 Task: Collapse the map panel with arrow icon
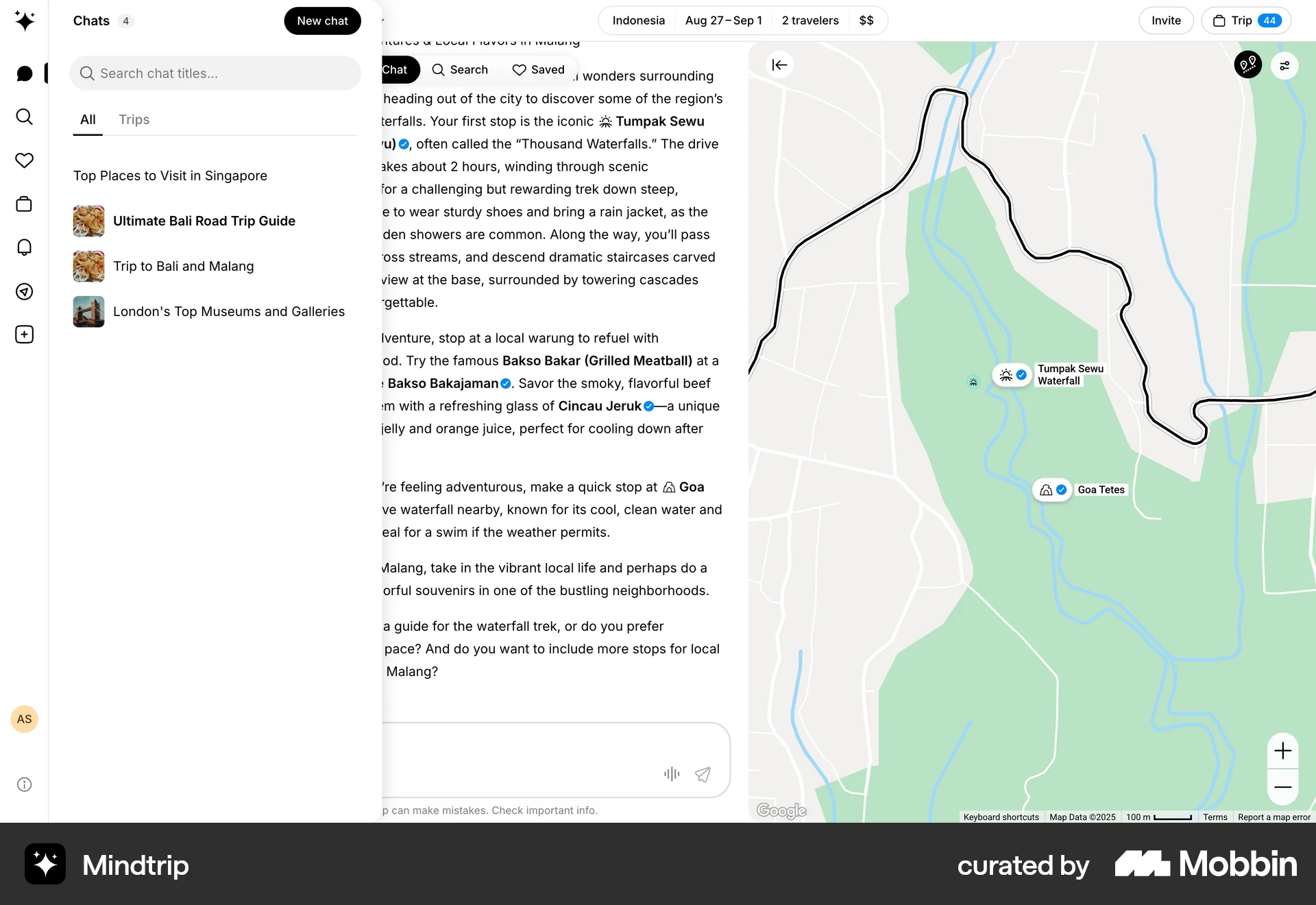click(779, 64)
